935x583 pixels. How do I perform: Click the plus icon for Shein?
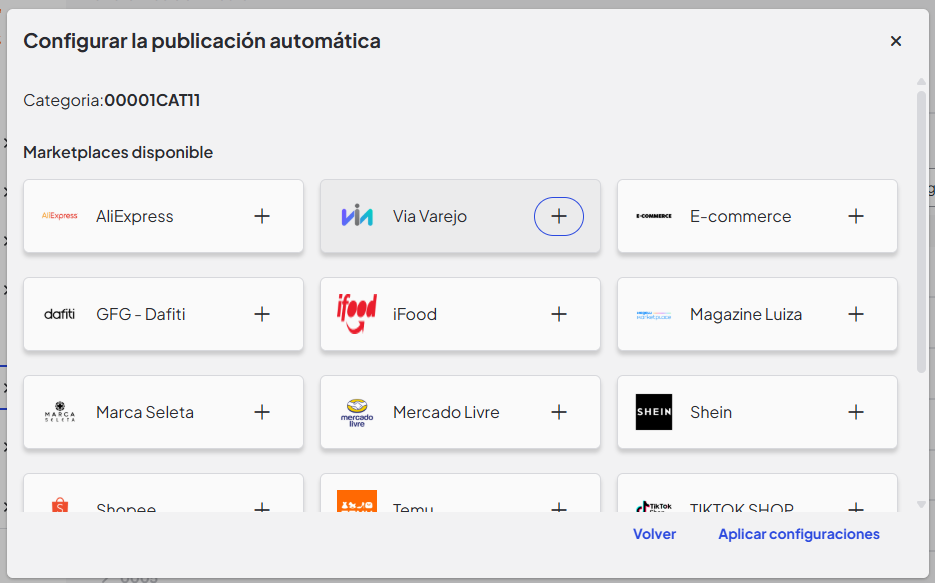[856, 412]
